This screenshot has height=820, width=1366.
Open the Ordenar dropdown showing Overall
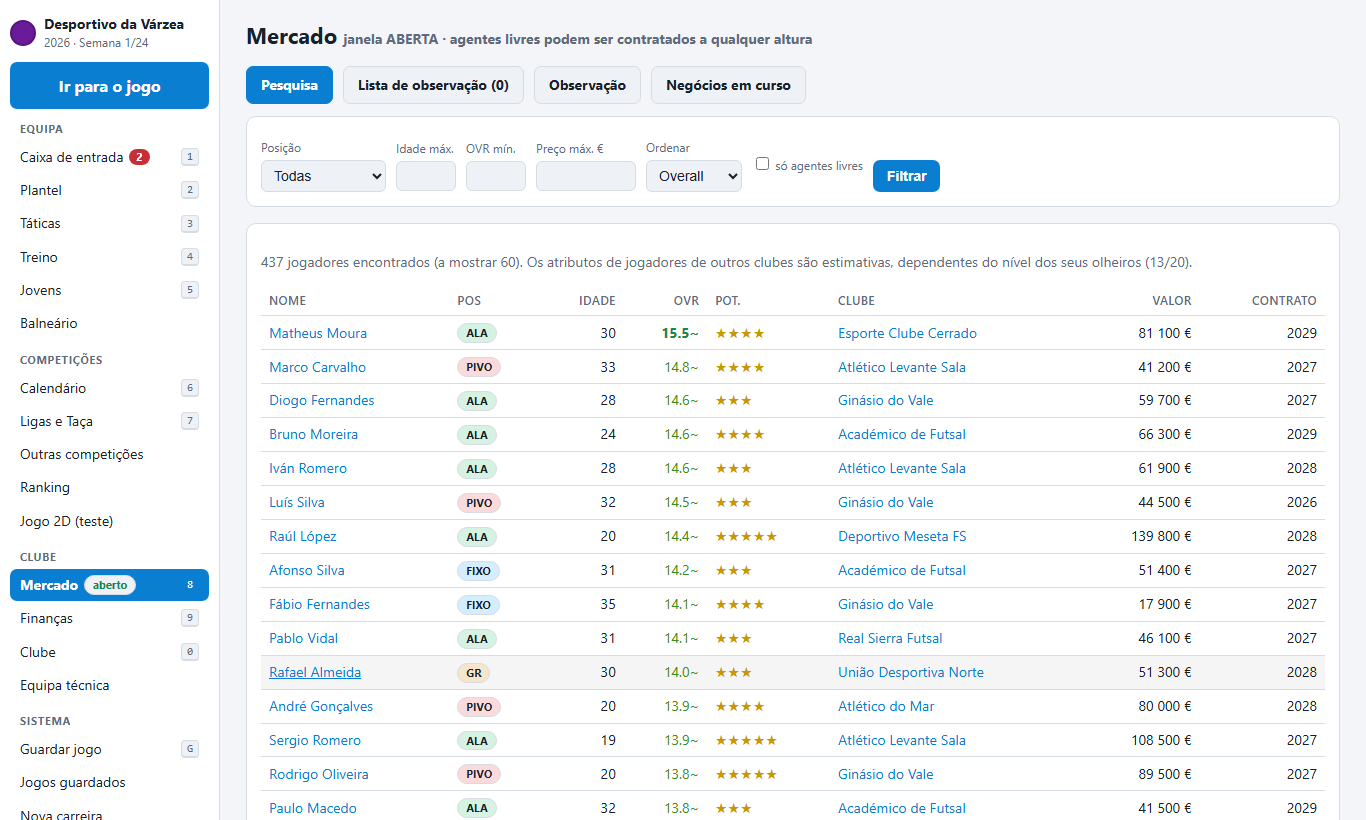tap(694, 176)
